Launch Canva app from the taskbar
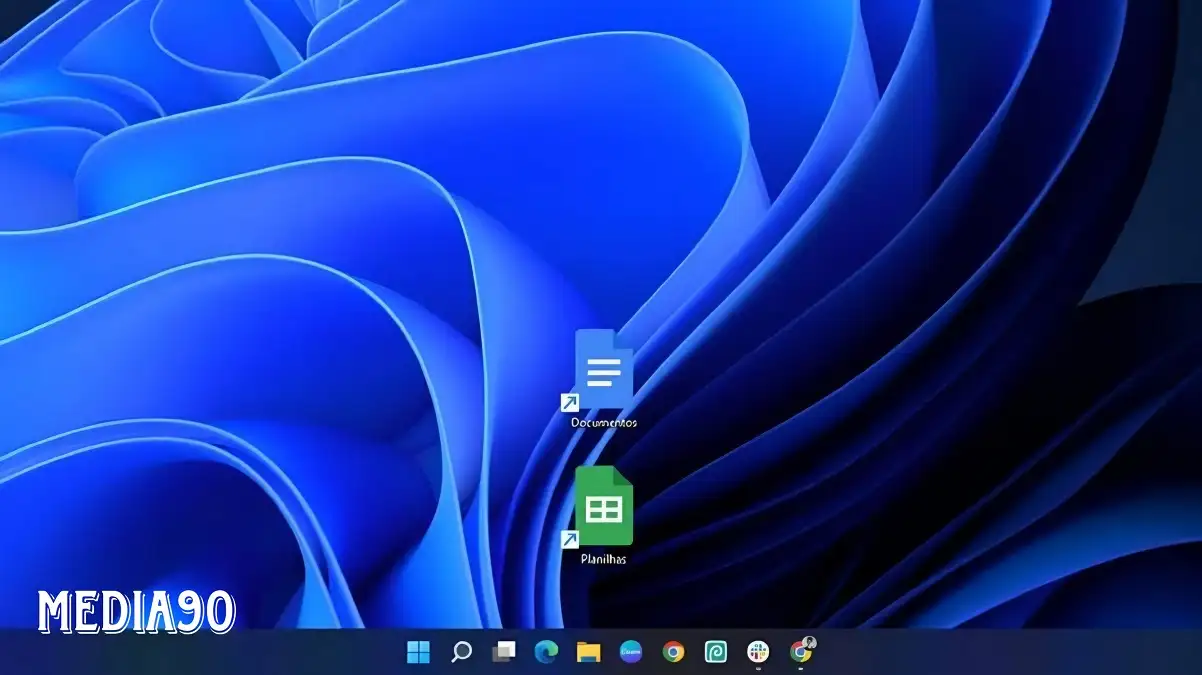The image size is (1202, 675). [x=631, y=652]
